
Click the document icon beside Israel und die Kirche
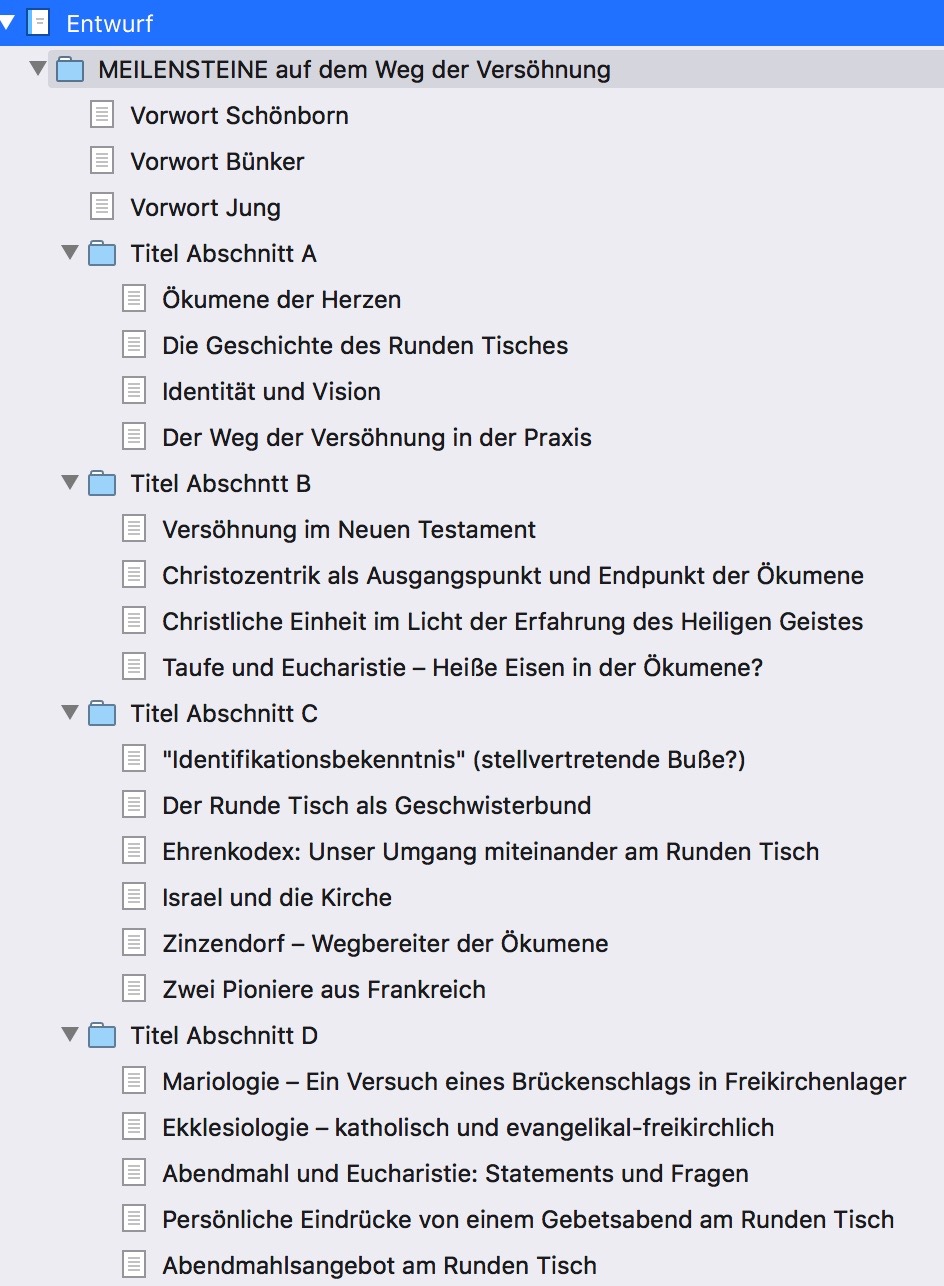[x=134, y=897]
